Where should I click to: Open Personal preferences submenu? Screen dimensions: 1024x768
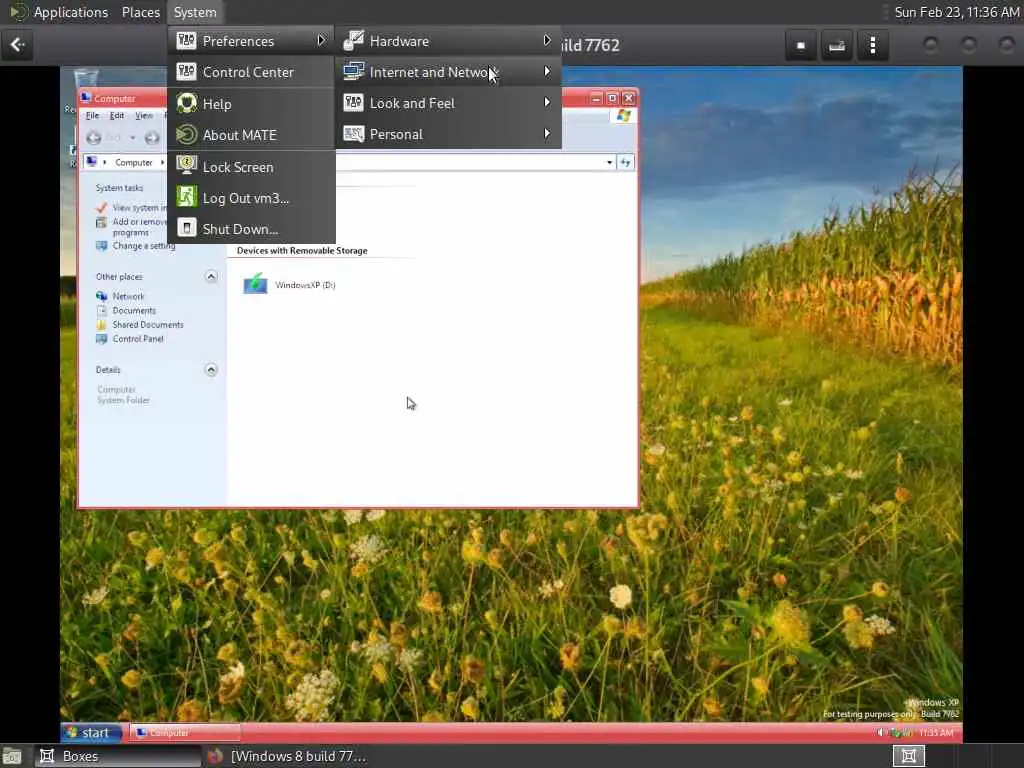point(448,134)
